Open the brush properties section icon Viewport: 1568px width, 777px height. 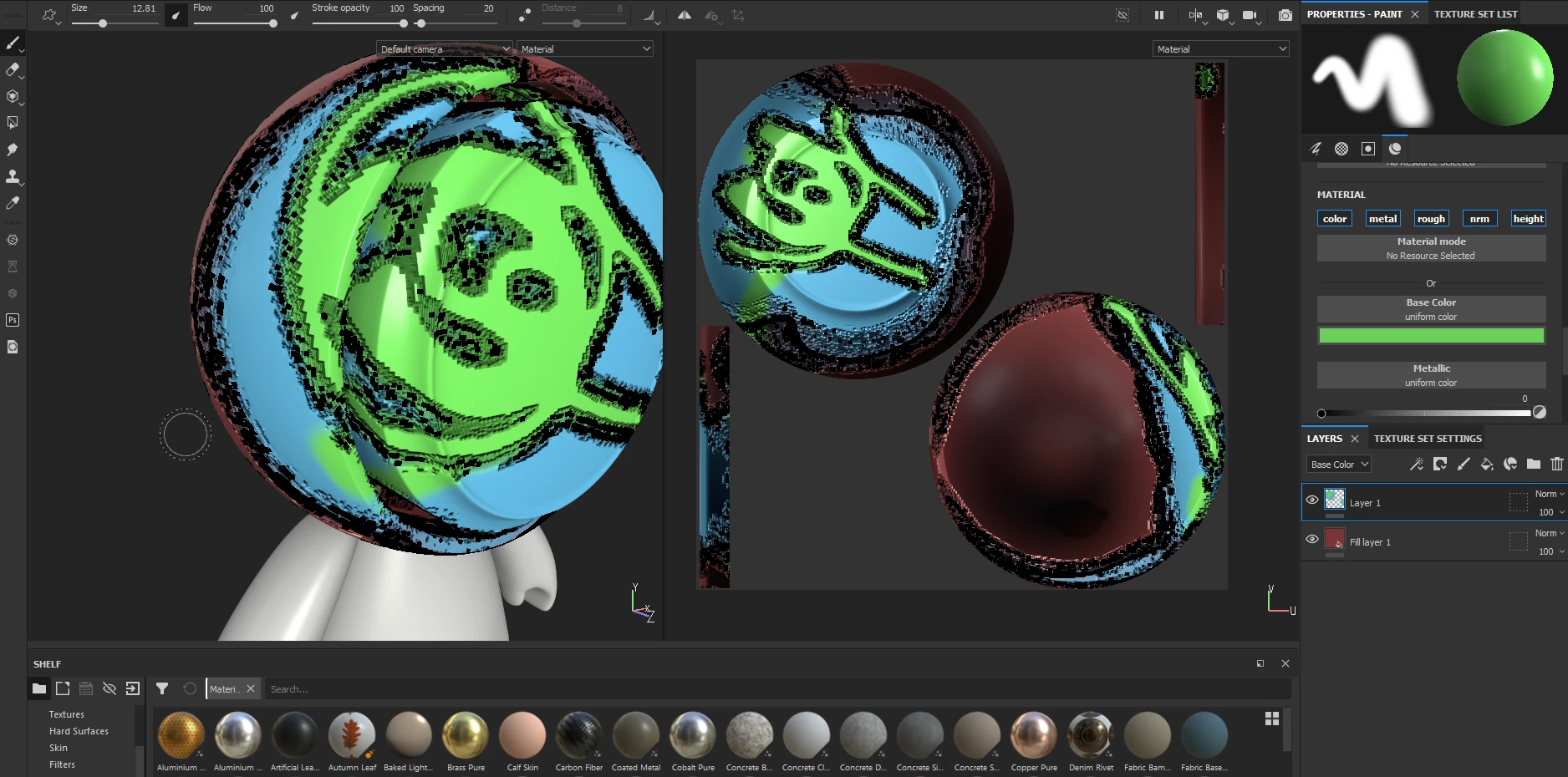(1315, 149)
